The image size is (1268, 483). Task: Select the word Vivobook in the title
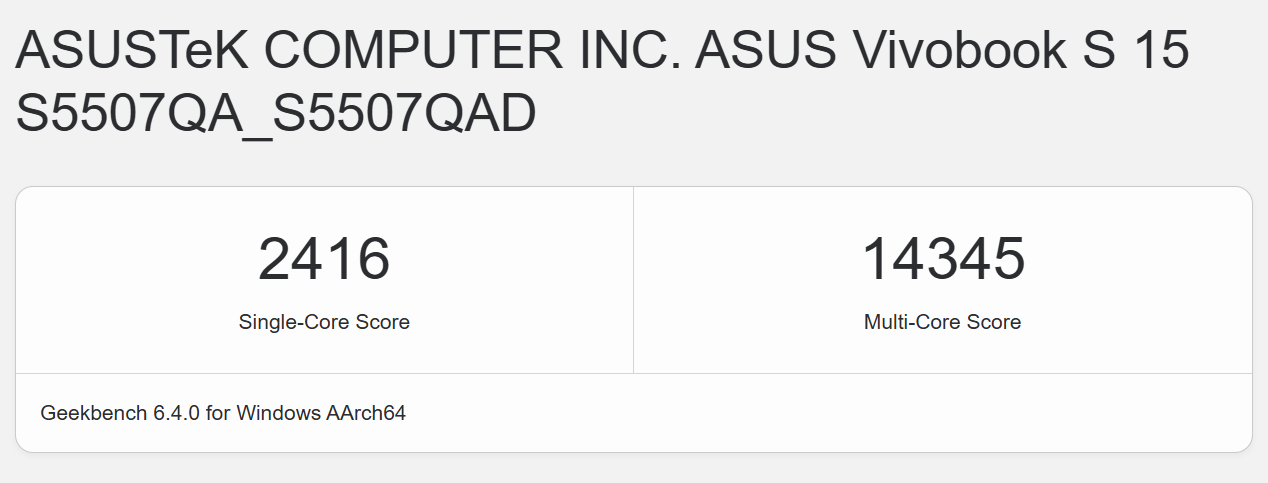[954, 51]
